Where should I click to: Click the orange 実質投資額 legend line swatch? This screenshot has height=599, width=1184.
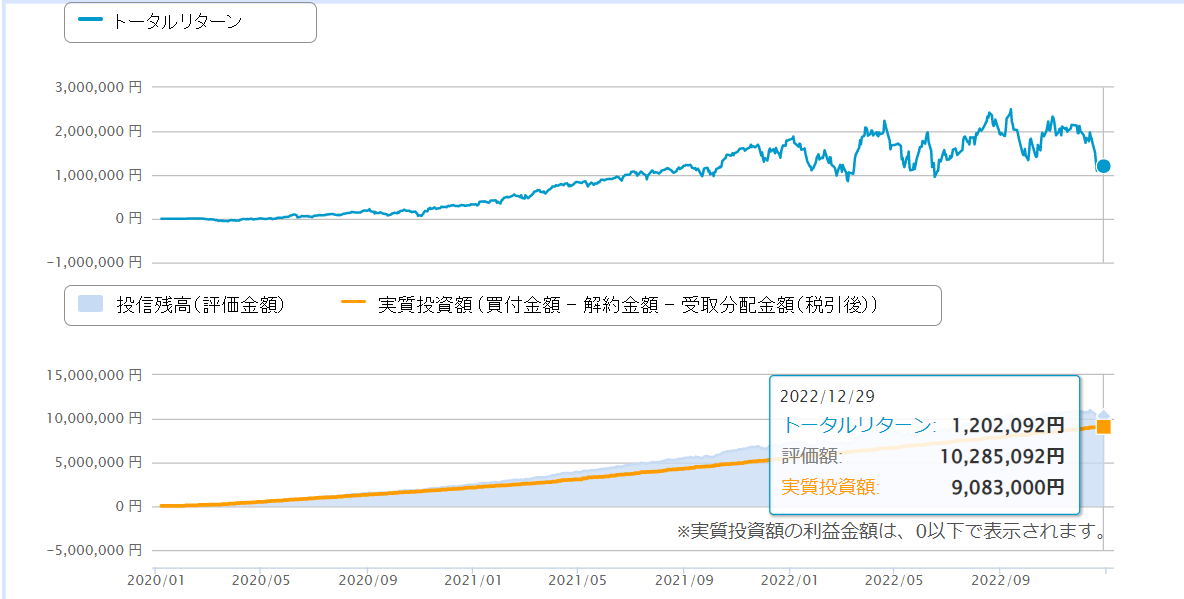(354, 303)
